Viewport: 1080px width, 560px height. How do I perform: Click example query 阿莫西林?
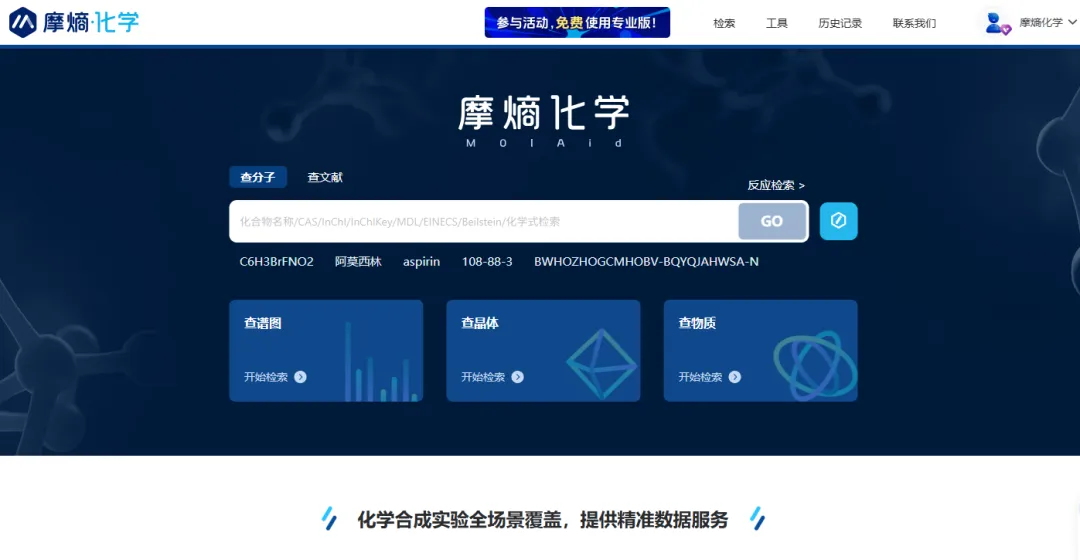(358, 262)
